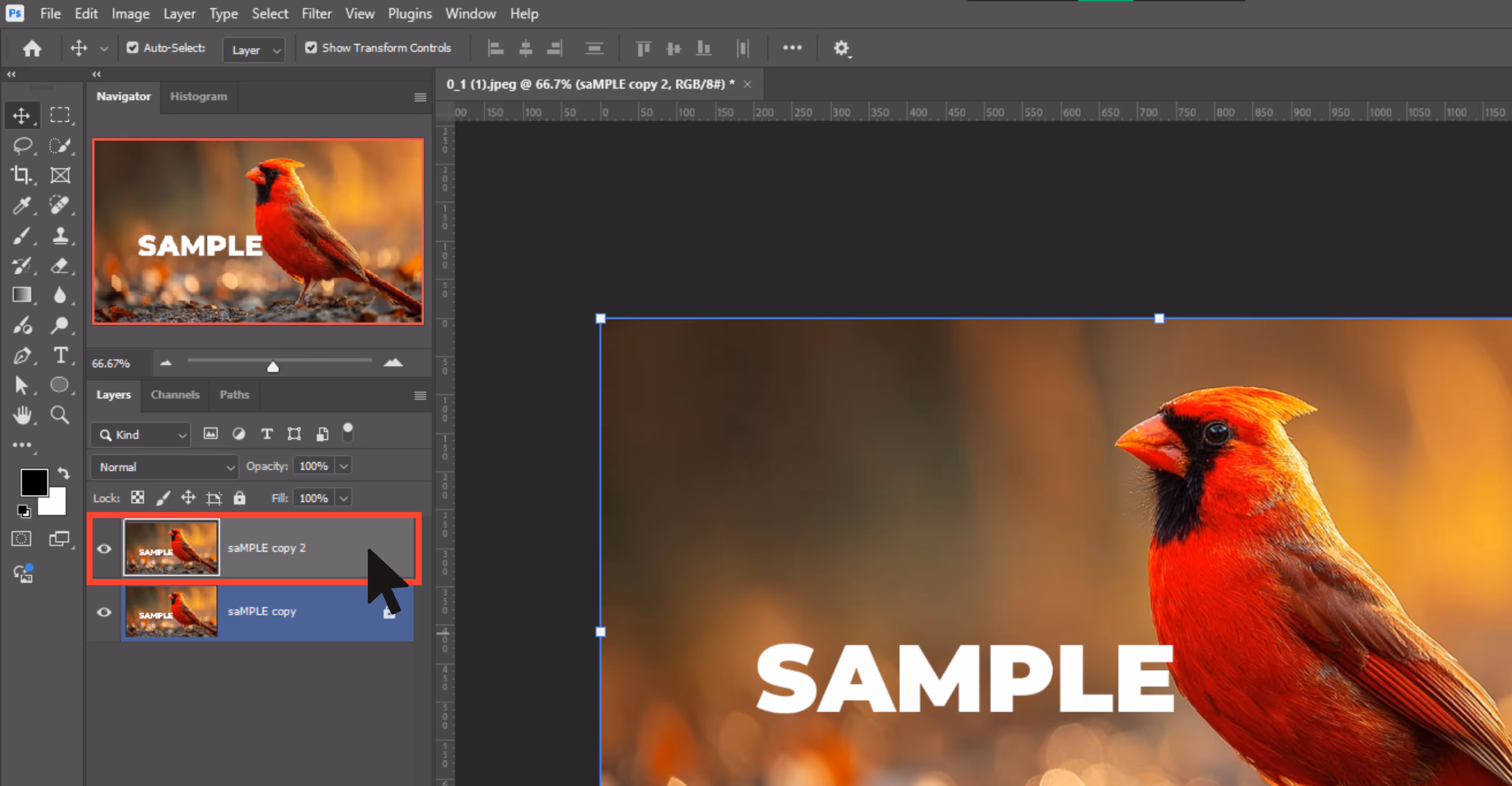1512x786 pixels.
Task: Select the Ellipse shape tool
Action: 59,385
